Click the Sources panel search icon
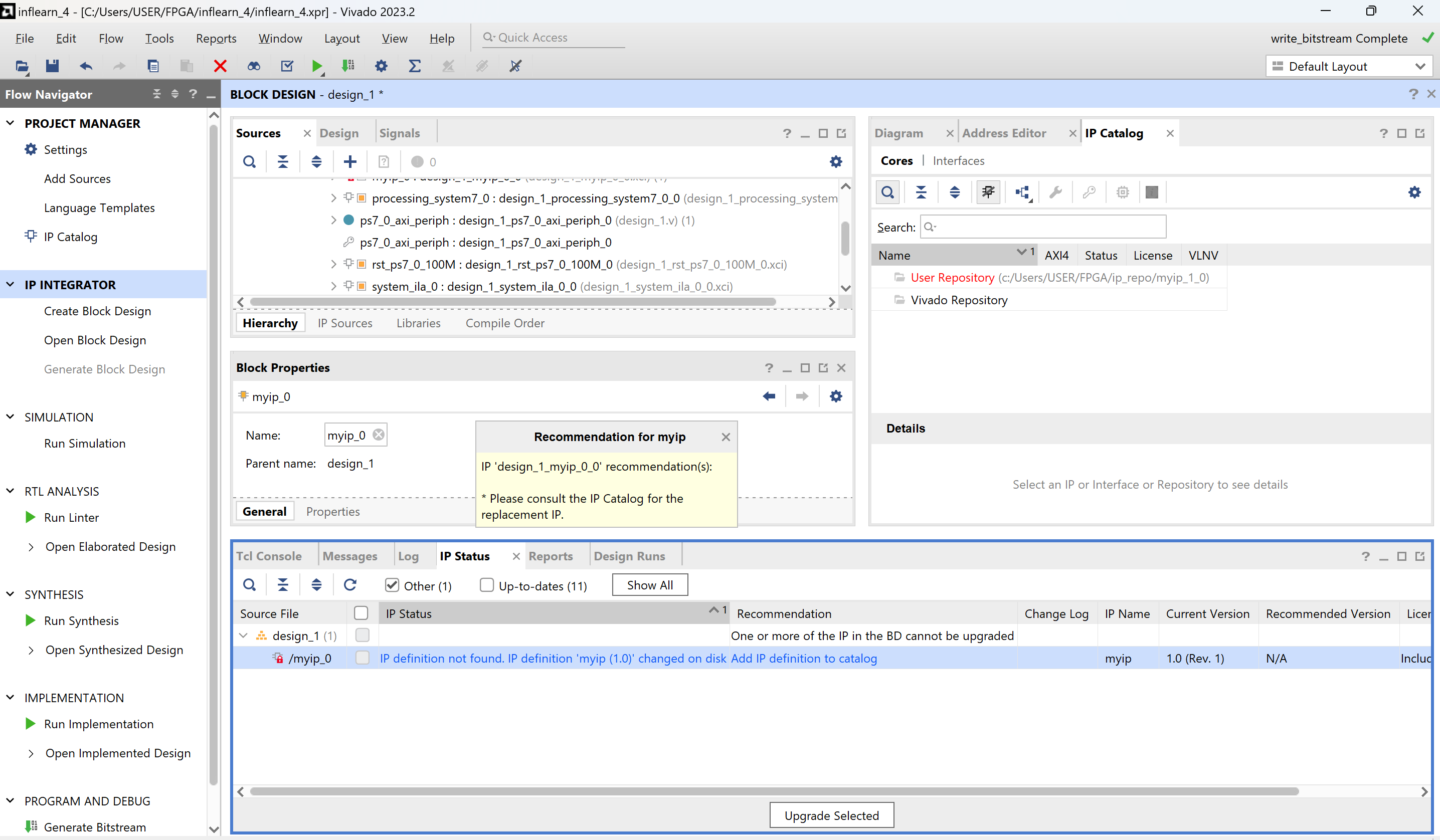The width and height of the screenshot is (1440, 840). click(x=249, y=161)
